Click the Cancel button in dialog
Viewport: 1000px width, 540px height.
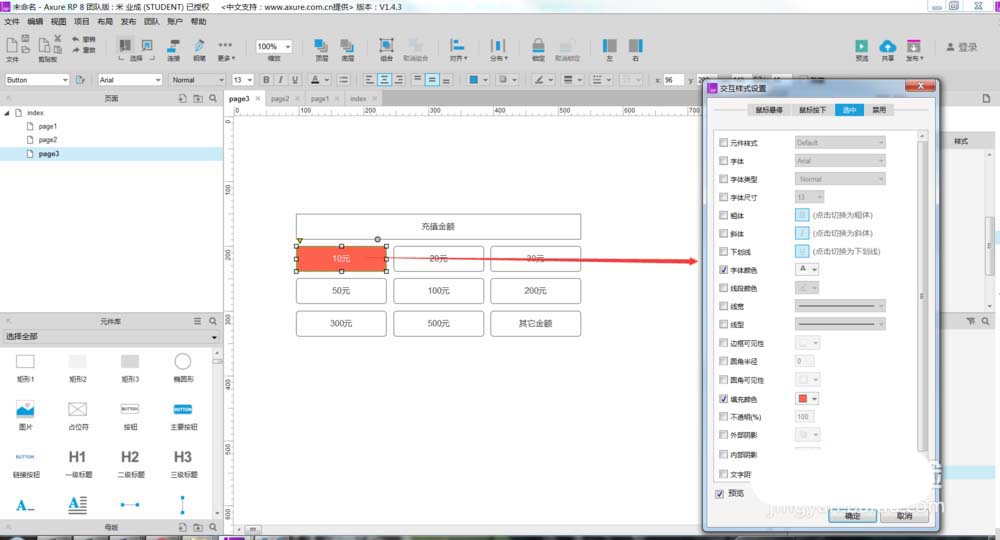click(904, 515)
